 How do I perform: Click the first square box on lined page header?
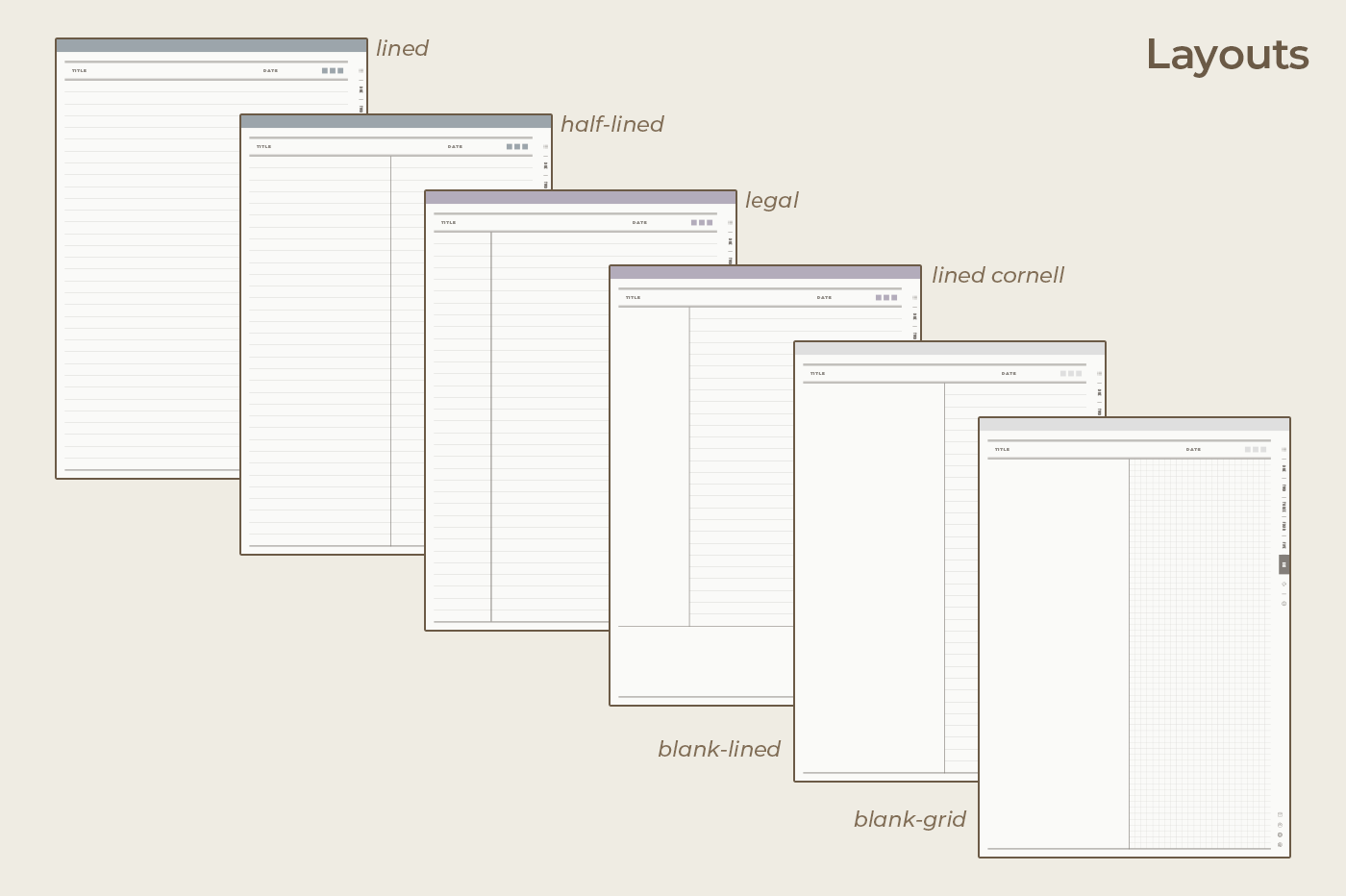(x=325, y=71)
